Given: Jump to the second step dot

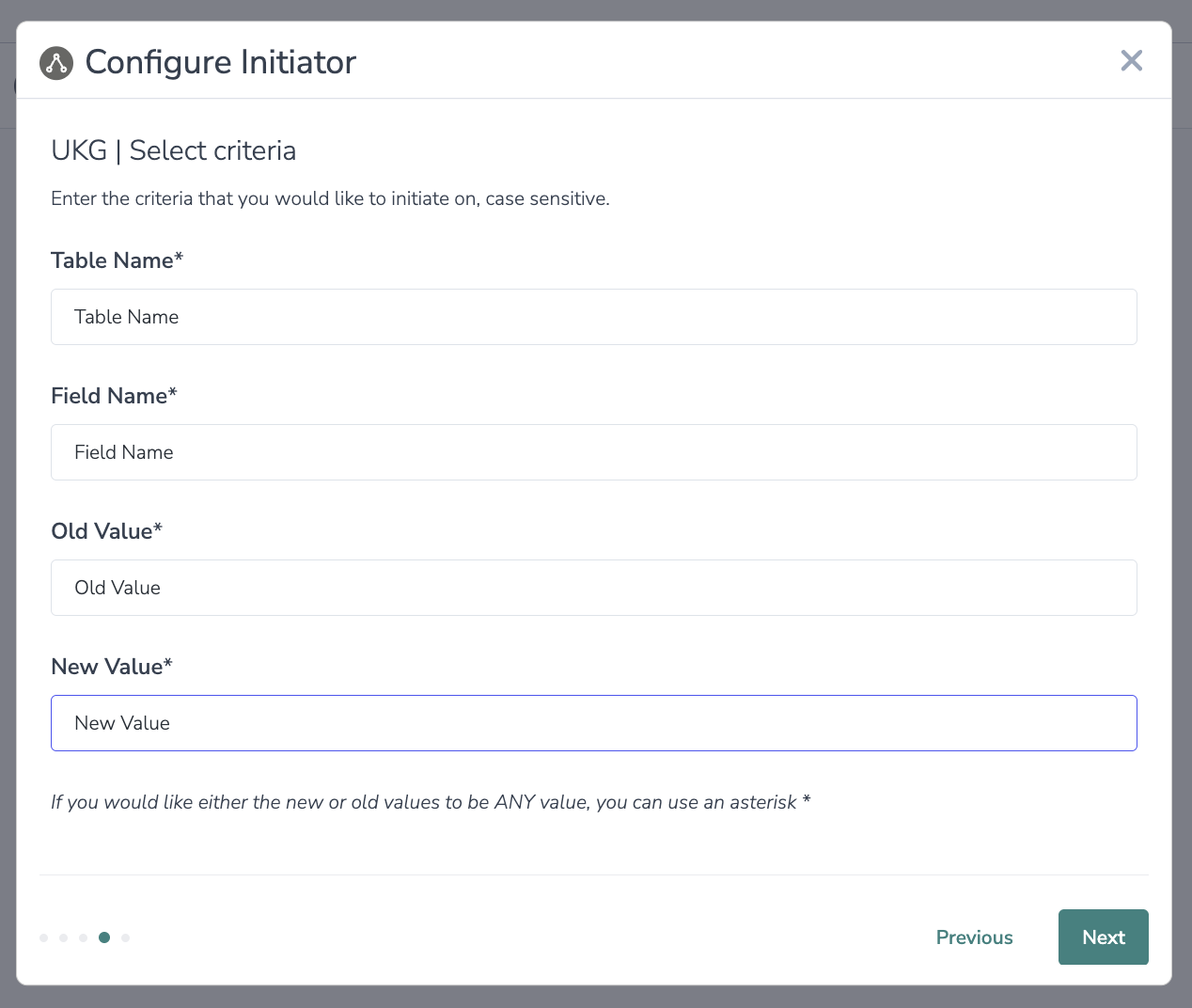Looking at the screenshot, I should (64, 937).
